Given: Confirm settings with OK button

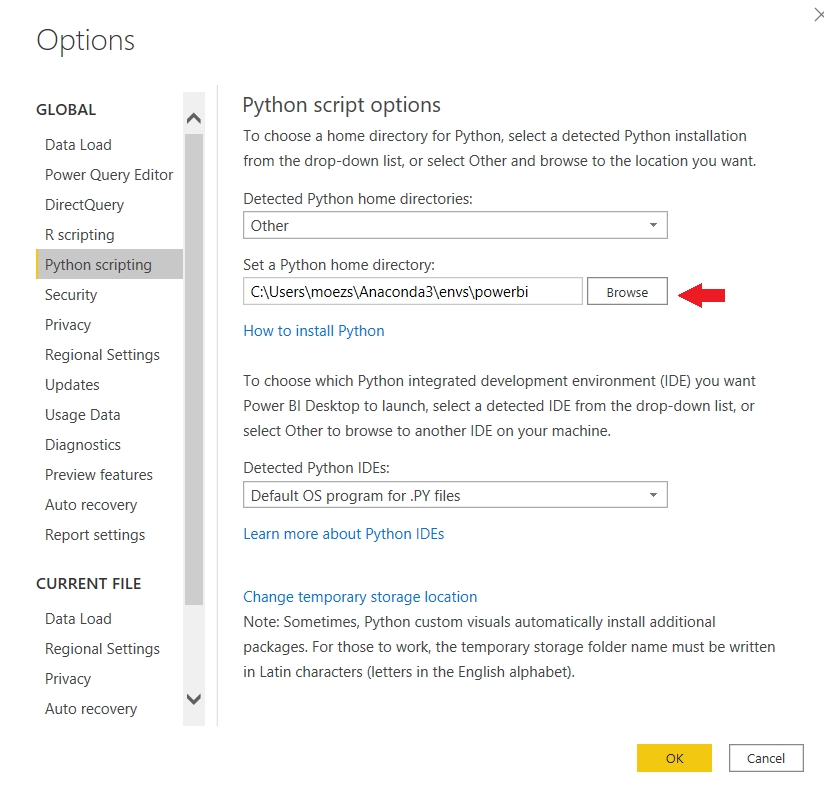Looking at the screenshot, I should click(x=674, y=758).
